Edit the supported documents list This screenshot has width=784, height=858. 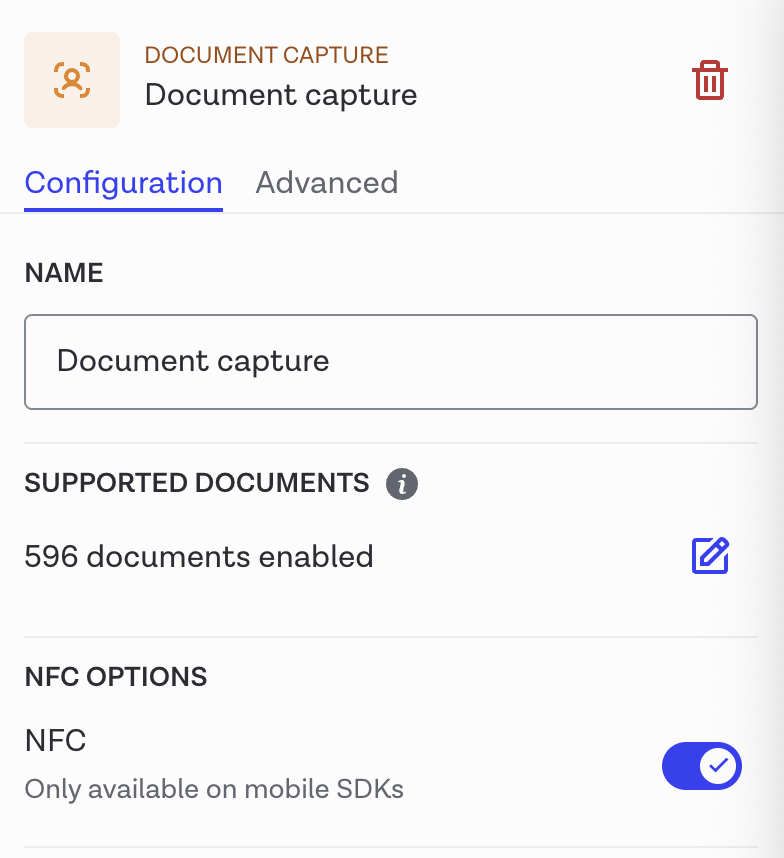coord(710,556)
